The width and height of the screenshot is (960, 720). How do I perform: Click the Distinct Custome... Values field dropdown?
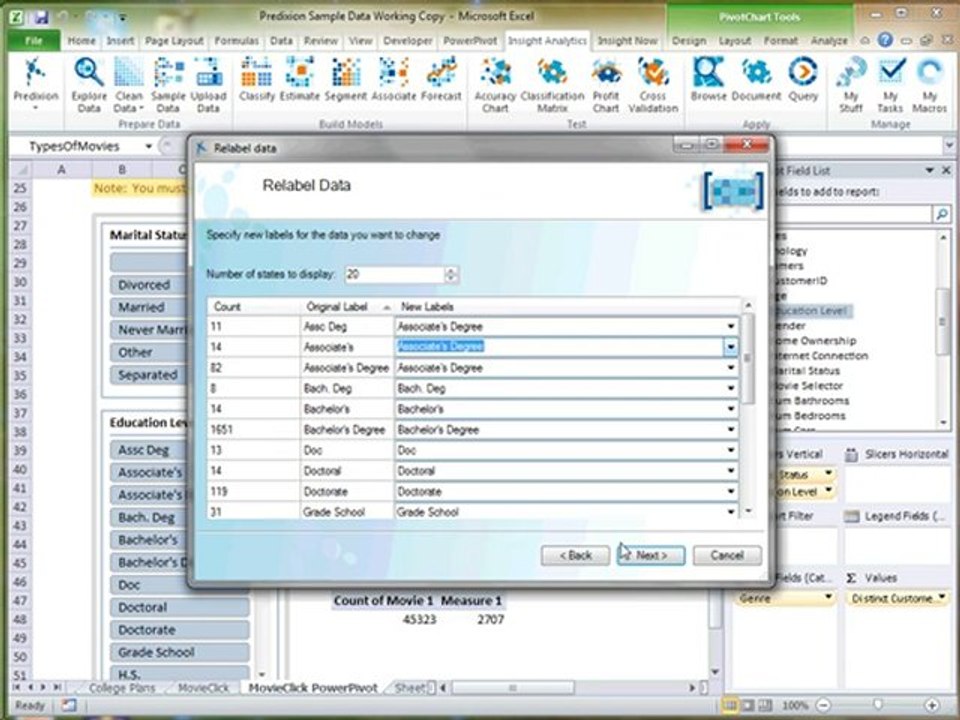coord(942,598)
